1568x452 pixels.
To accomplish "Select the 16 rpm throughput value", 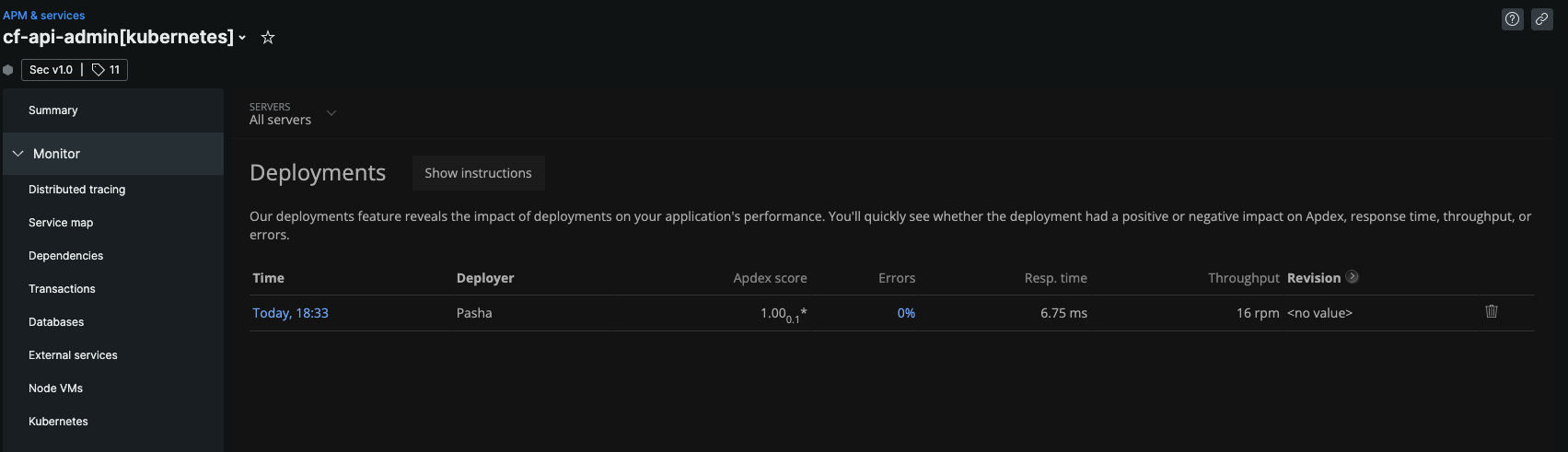I will [1258, 313].
